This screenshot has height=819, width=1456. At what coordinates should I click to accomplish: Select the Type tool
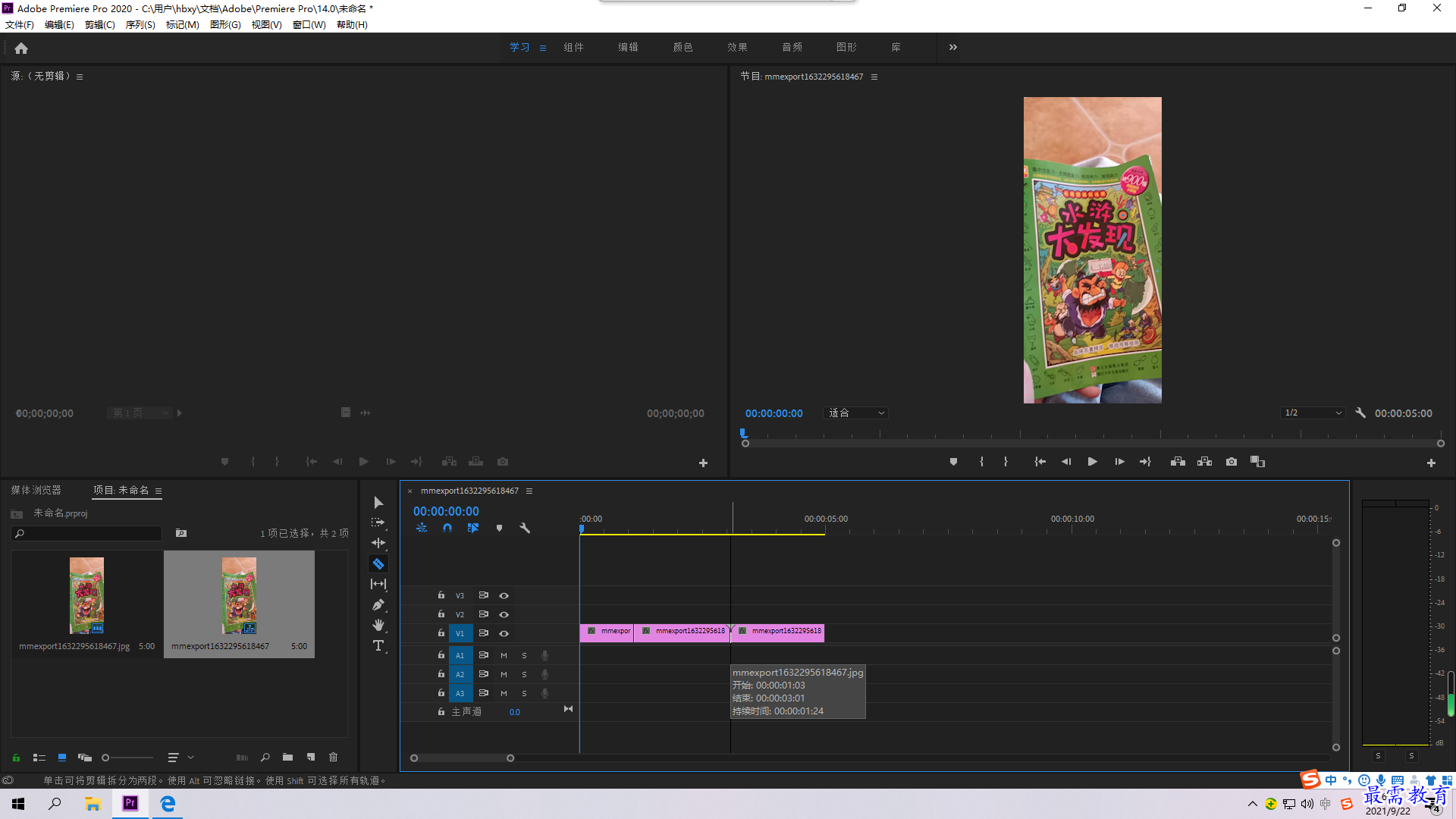point(378,645)
